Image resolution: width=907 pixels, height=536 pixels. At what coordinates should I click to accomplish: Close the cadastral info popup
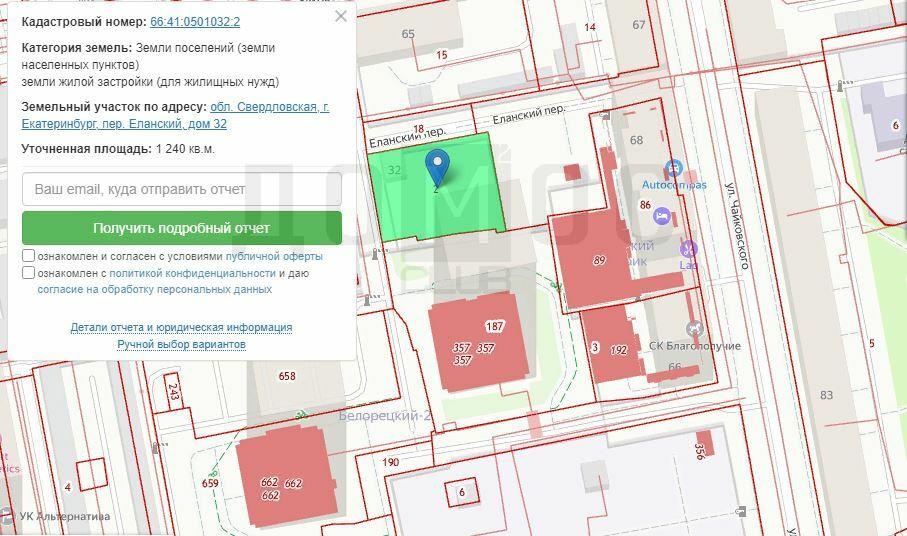[x=341, y=17]
